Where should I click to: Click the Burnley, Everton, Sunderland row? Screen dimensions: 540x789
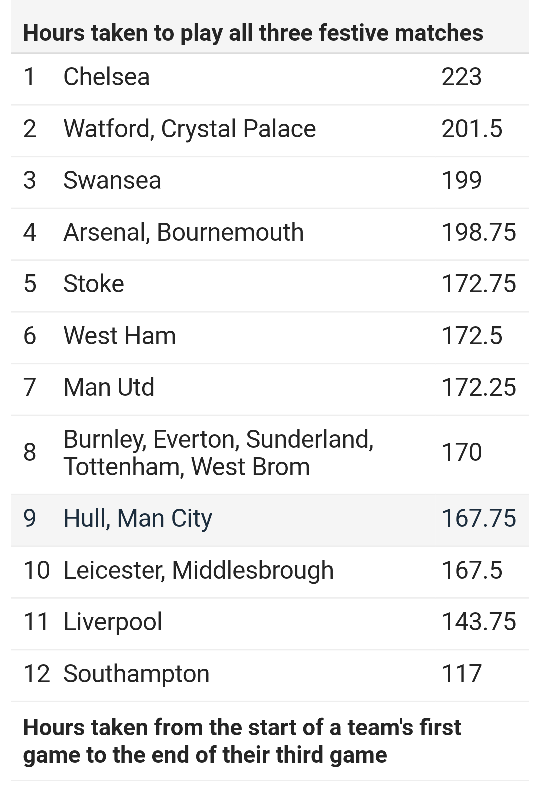click(x=270, y=455)
